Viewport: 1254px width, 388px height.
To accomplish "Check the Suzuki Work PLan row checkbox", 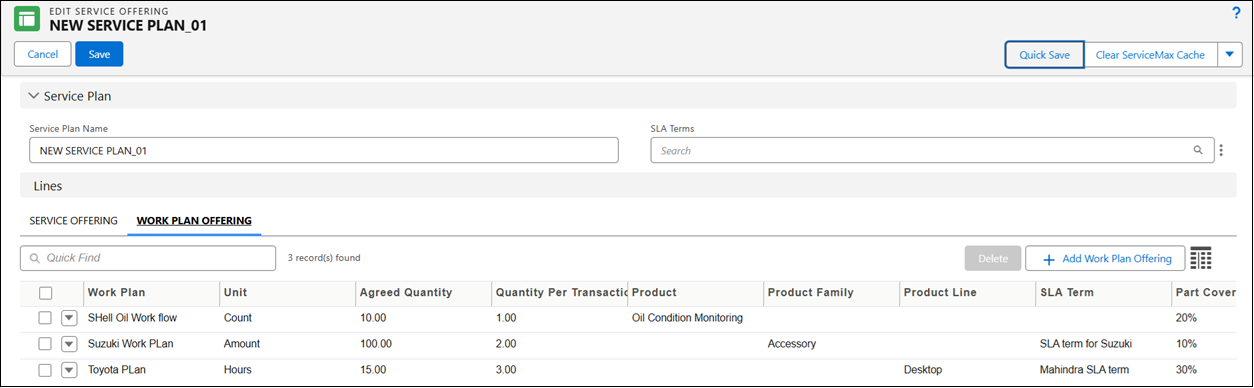I will (x=45, y=344).
